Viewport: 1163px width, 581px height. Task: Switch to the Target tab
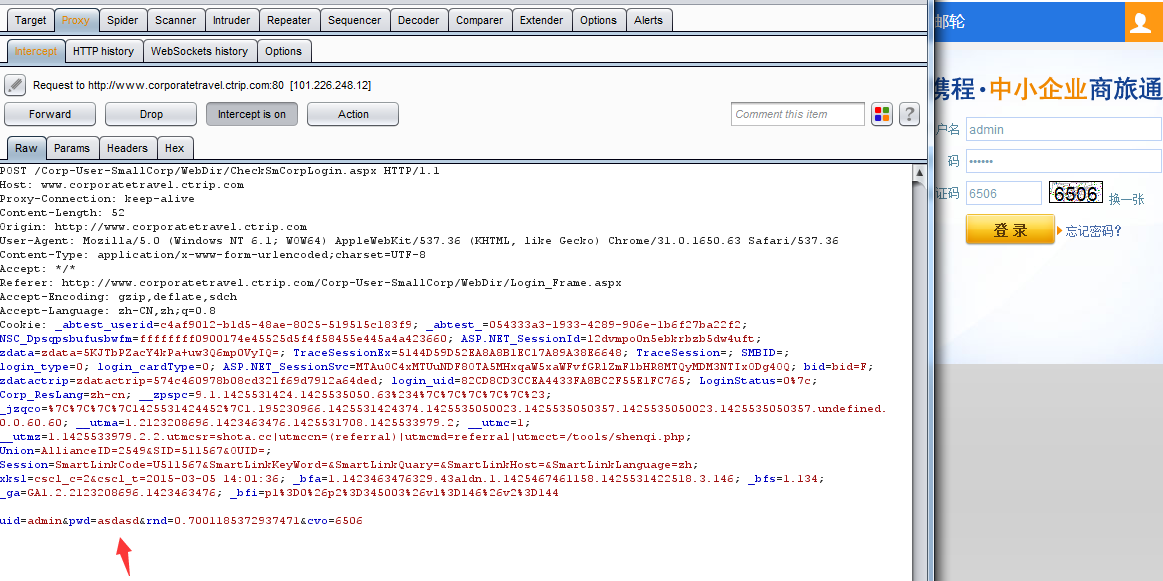(x=30, y=20)
